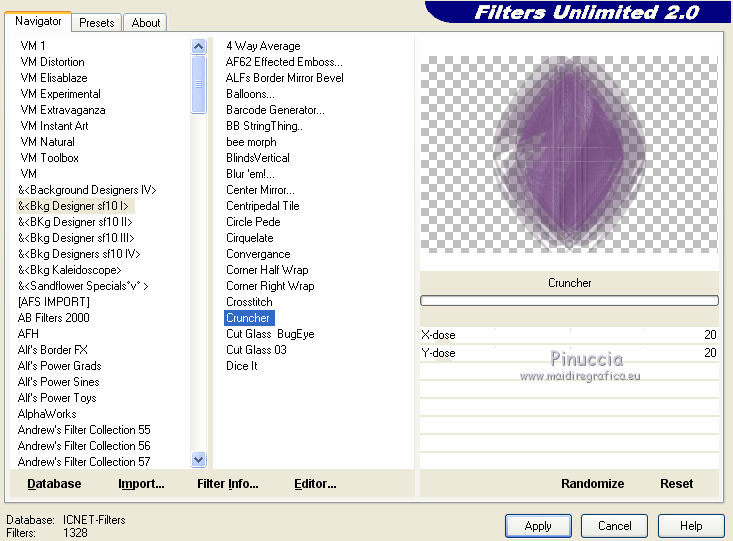Select Alf's Border FX category

point(53,350)
